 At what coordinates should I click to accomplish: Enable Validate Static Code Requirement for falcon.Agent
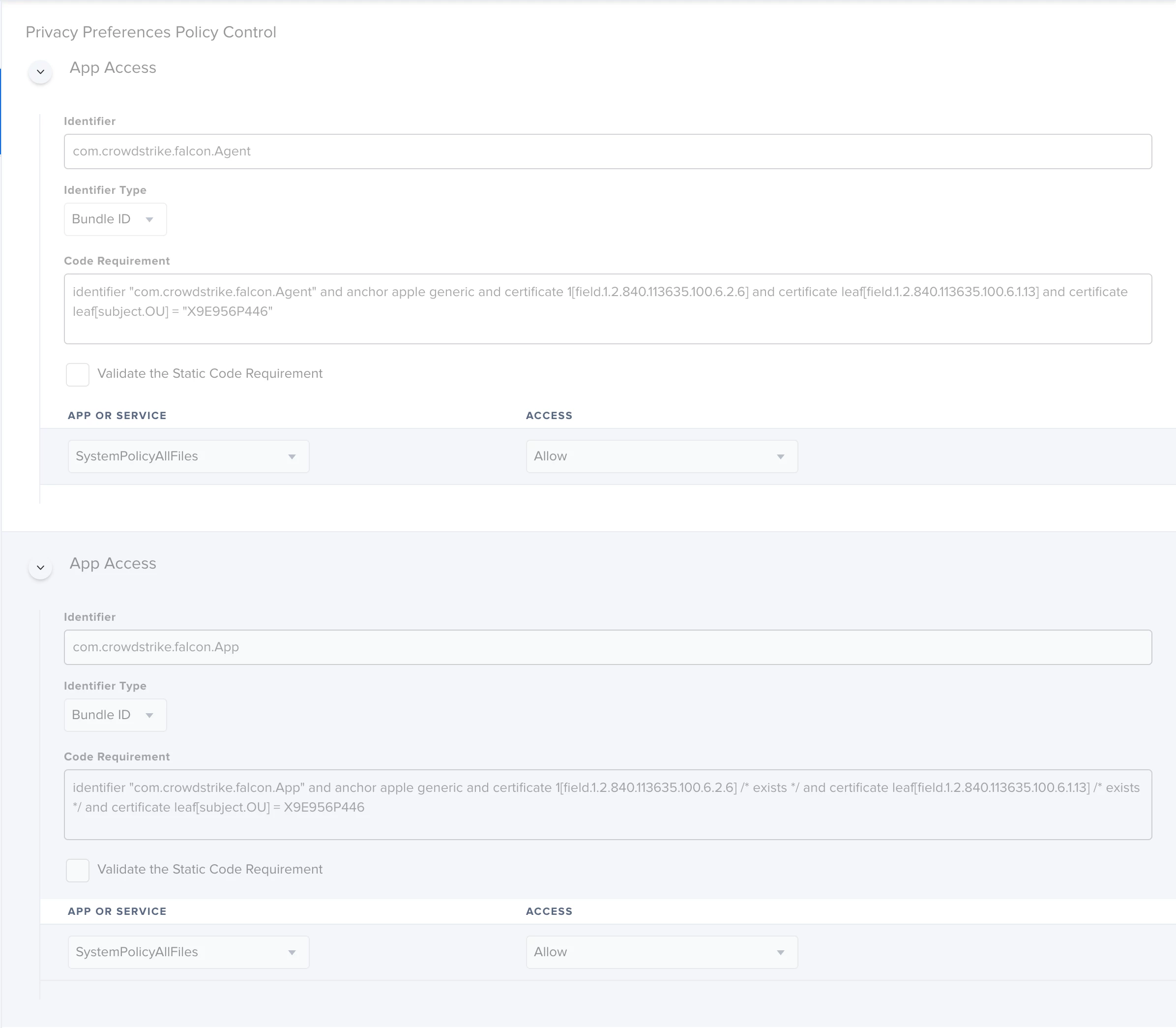(x=77, y=375)
